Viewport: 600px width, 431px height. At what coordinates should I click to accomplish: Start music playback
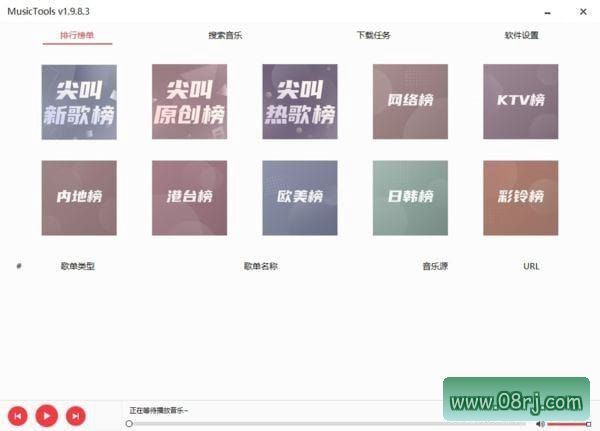click(x=47, y=416)
